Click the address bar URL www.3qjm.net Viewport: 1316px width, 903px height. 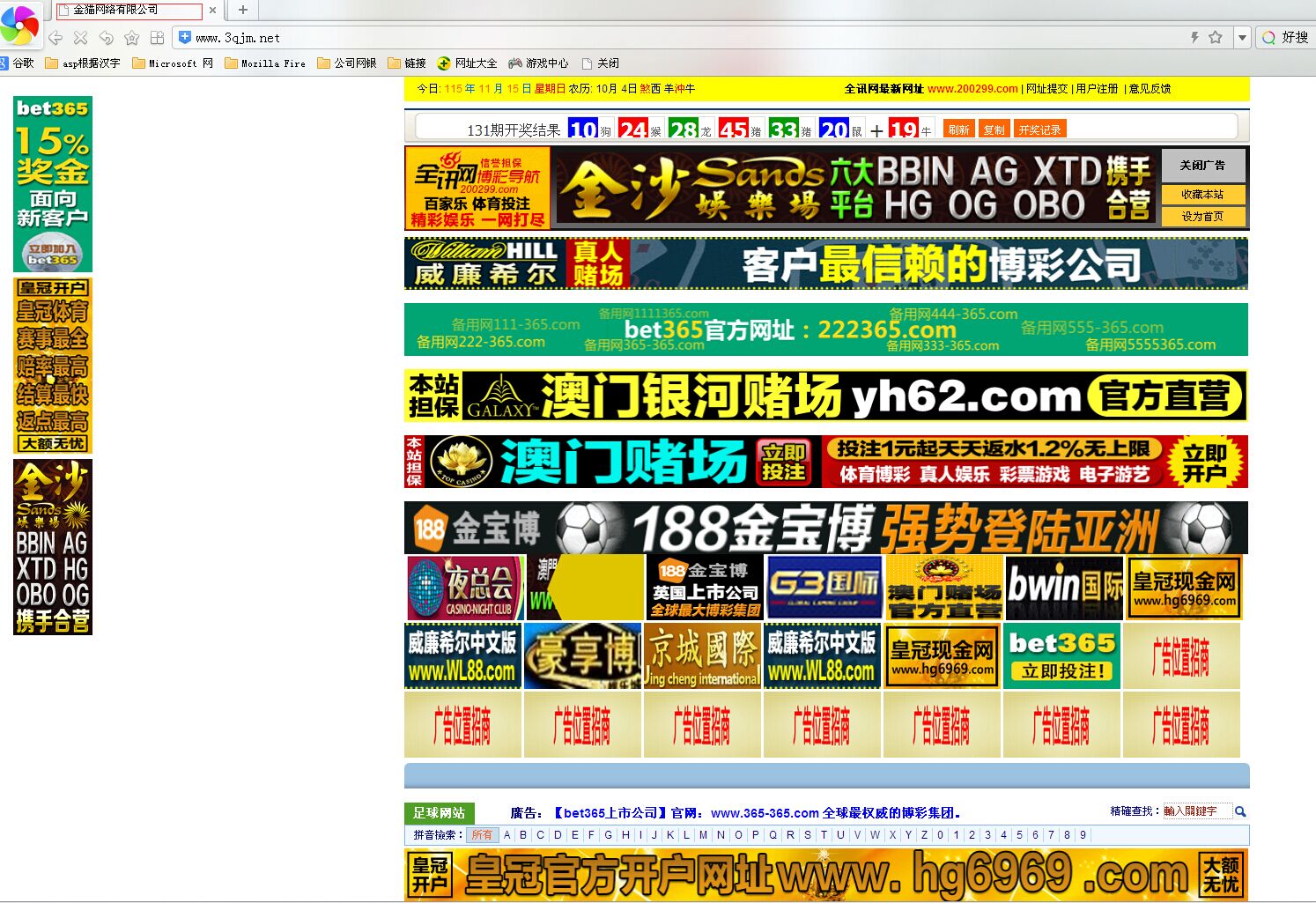coord(238,38)
